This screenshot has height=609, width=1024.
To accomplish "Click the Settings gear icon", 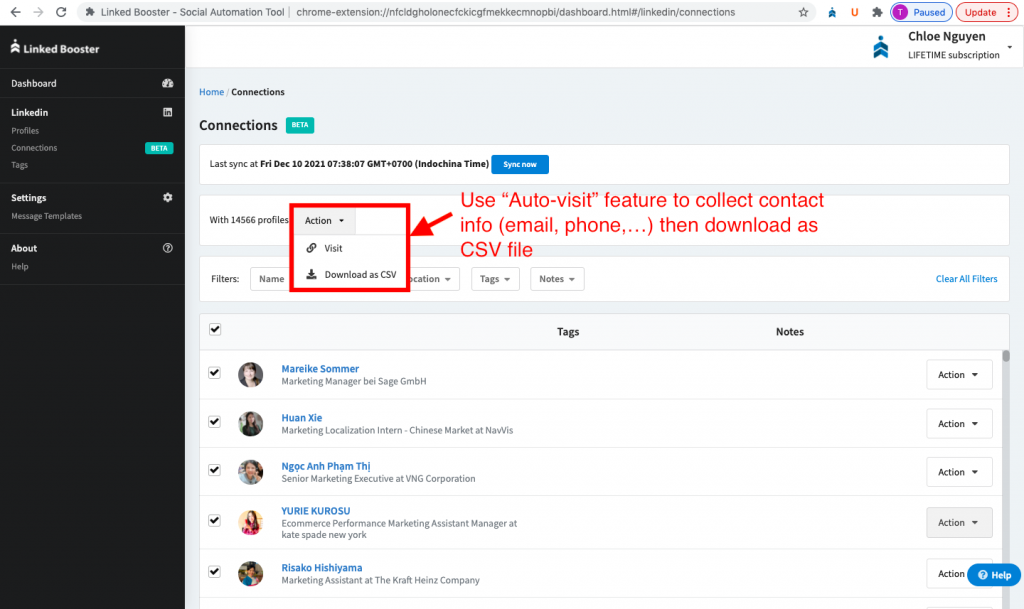I will coord(168,197).
